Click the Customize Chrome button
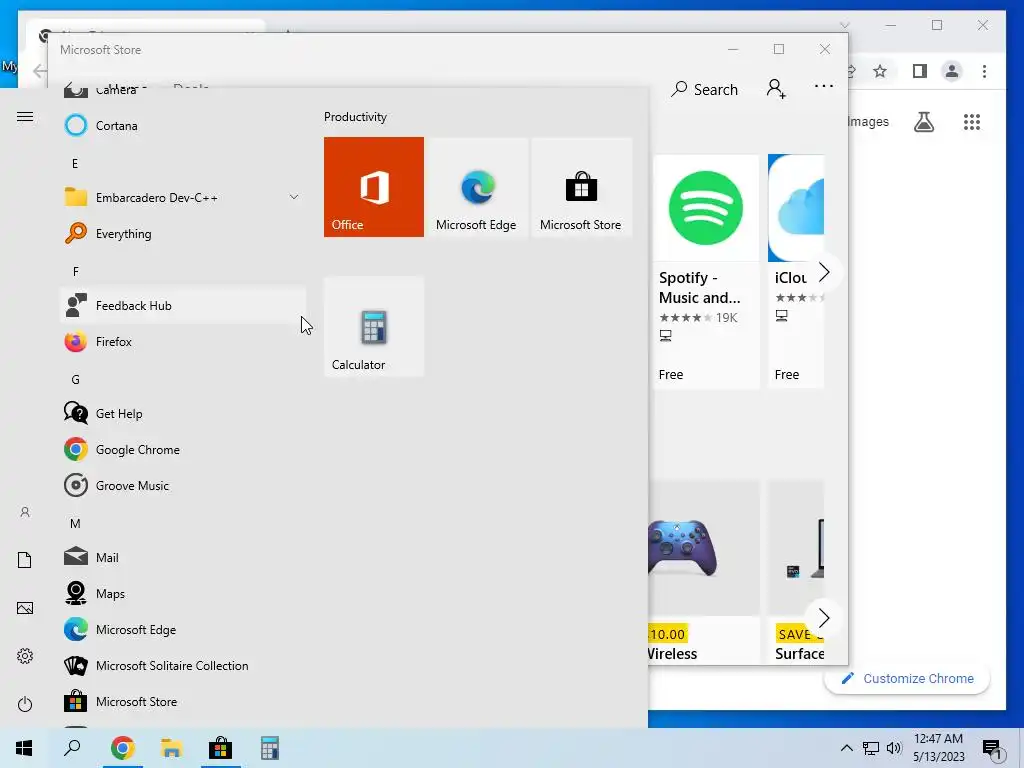 [x=907, y=679]
